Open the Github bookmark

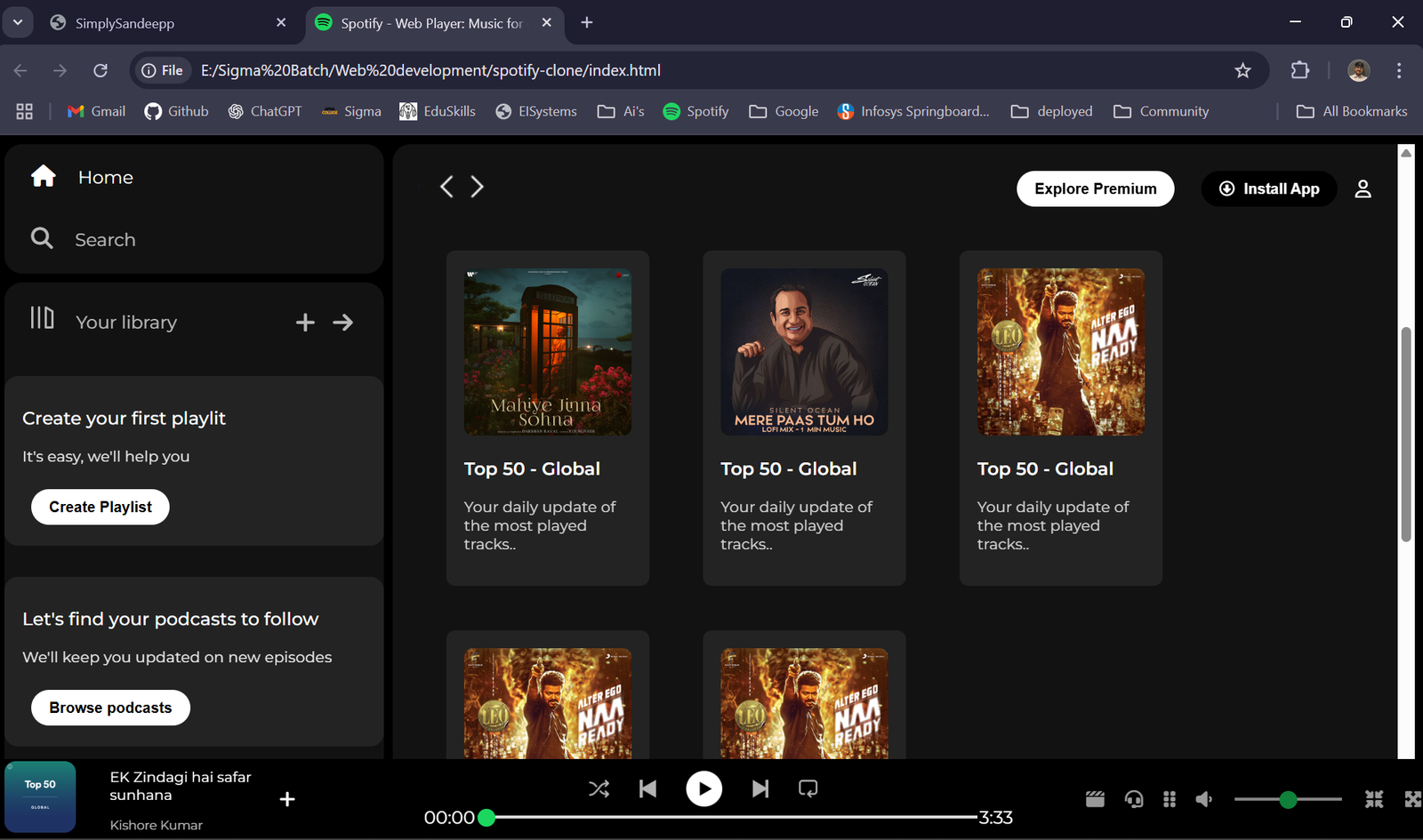[x=176, y=111]
